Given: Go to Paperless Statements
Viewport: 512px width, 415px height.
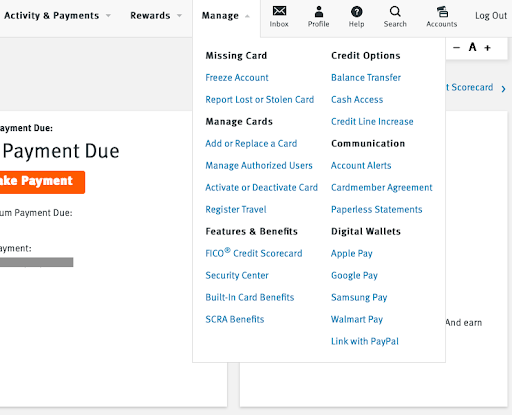Looking at the screenshot, I should tap(377, 210).
